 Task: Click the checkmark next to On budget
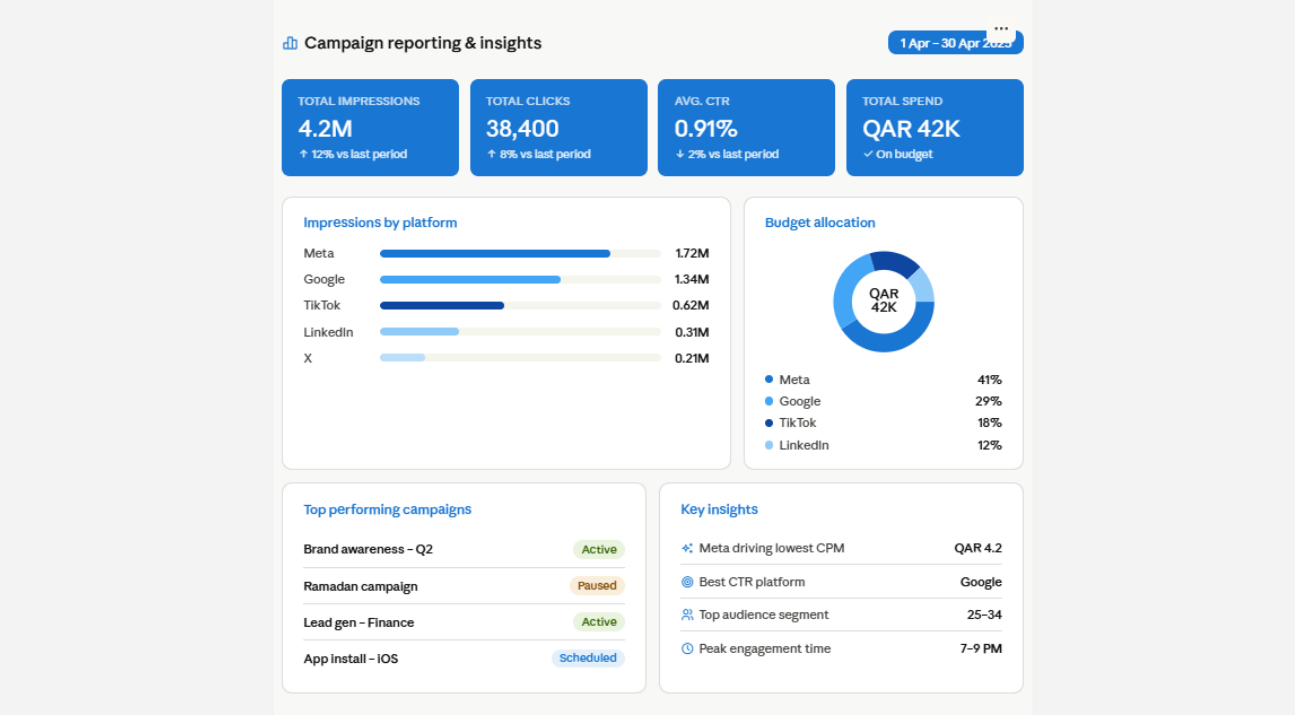(868, 154)
